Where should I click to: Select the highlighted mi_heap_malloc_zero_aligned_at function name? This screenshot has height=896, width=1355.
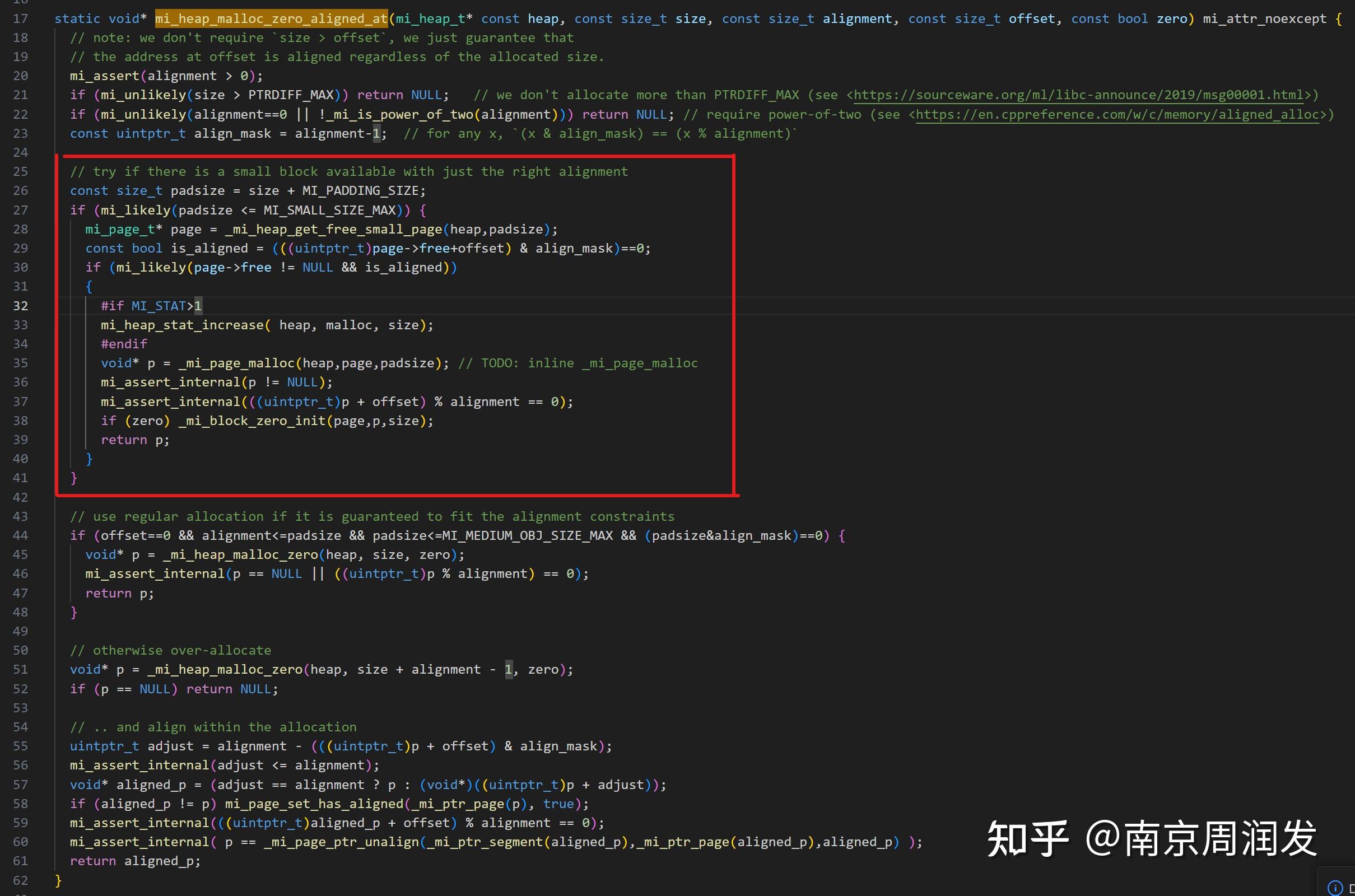pyautogui.click(x=271, y=18)
